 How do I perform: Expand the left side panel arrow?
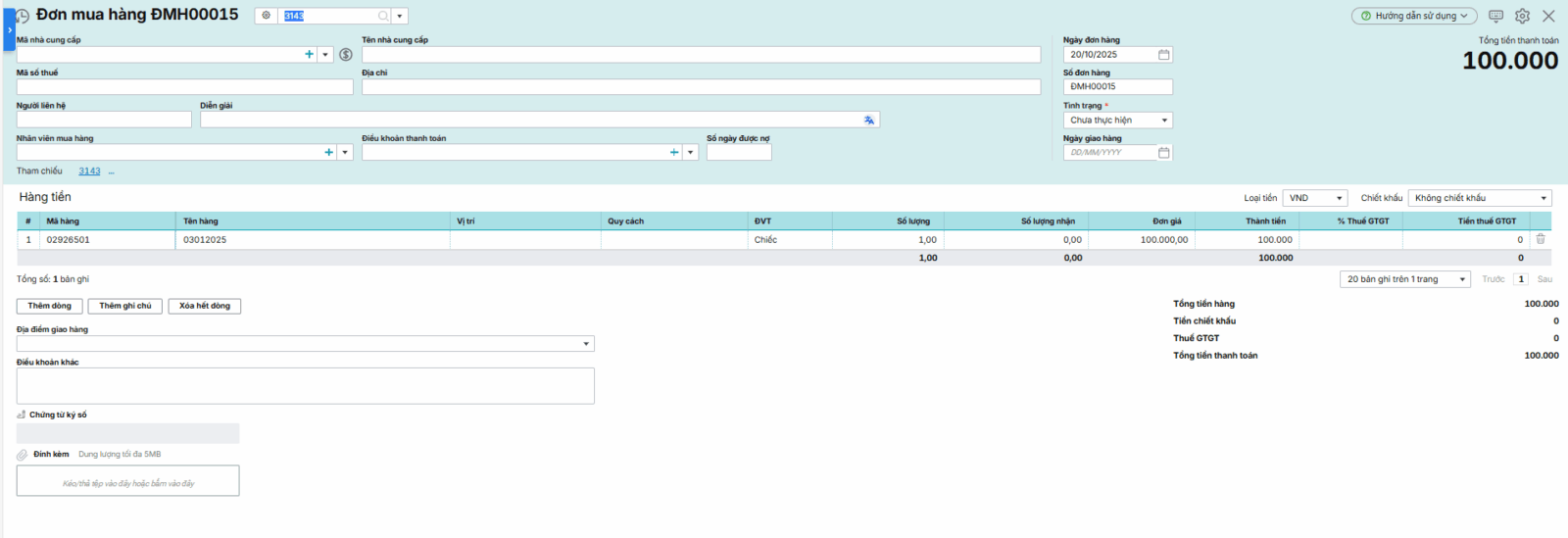pyautogui.click(x=9, y=29)
